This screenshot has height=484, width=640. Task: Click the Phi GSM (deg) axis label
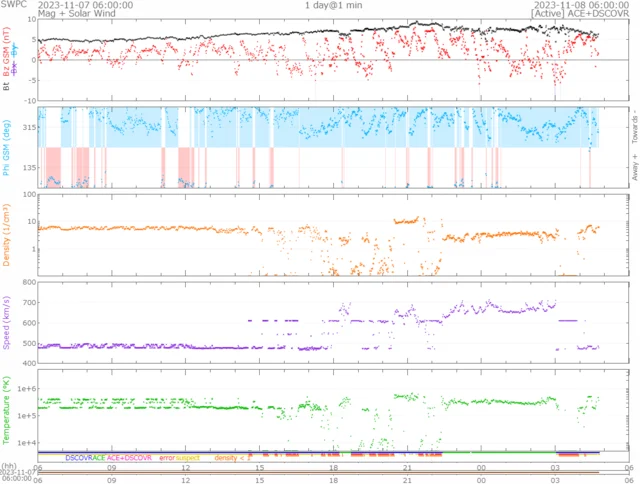click(x=8, y=146)
